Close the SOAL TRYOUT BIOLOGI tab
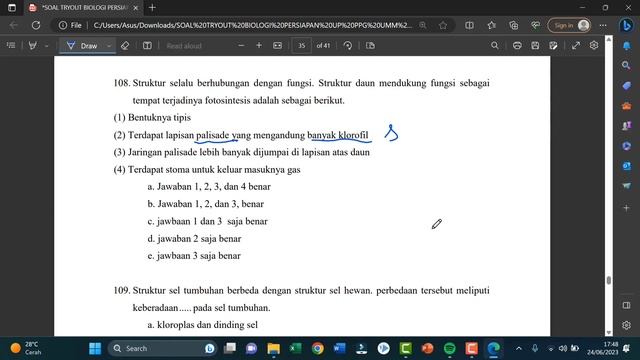 point(136,7)
